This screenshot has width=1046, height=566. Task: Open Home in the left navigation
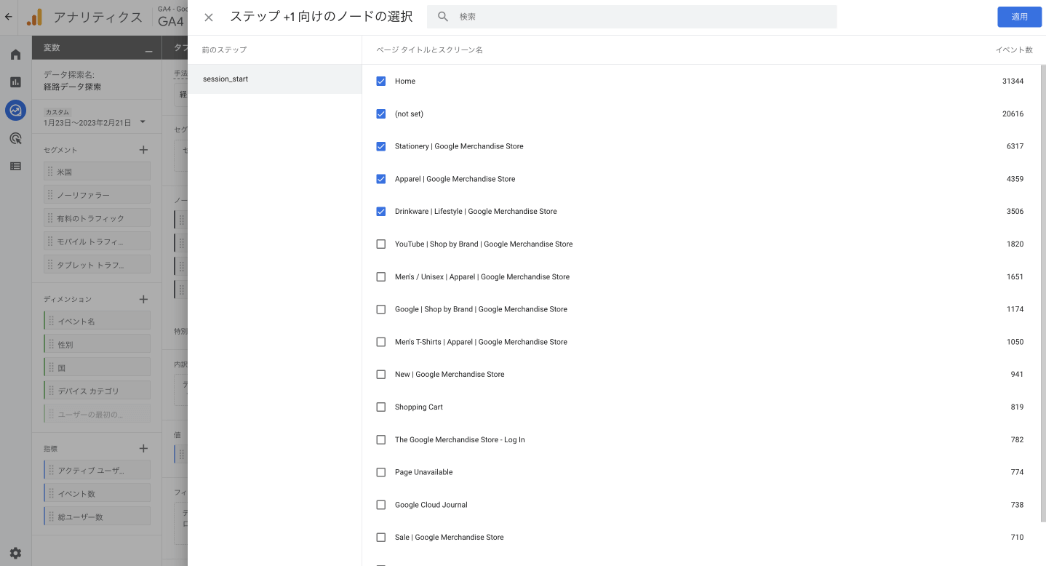(15, 55)
